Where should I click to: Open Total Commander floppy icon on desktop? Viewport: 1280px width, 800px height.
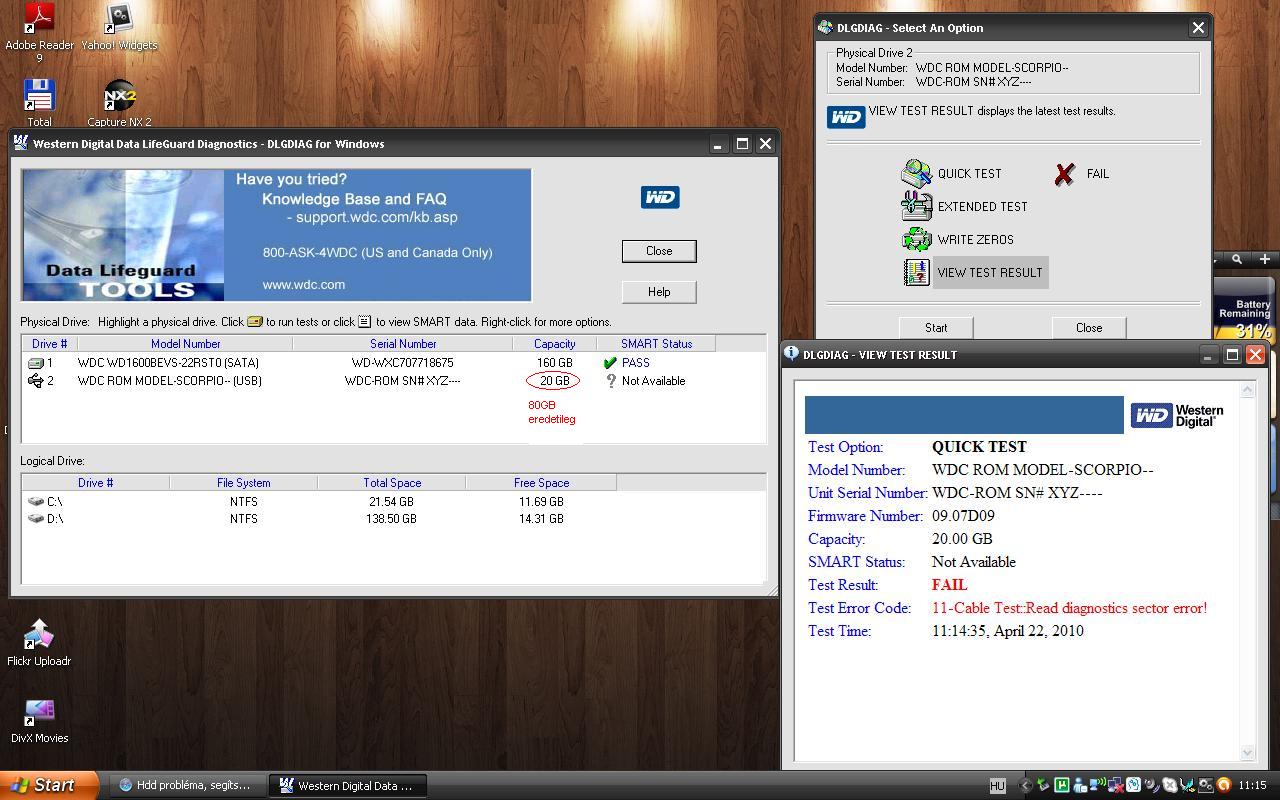pos(39,94)
